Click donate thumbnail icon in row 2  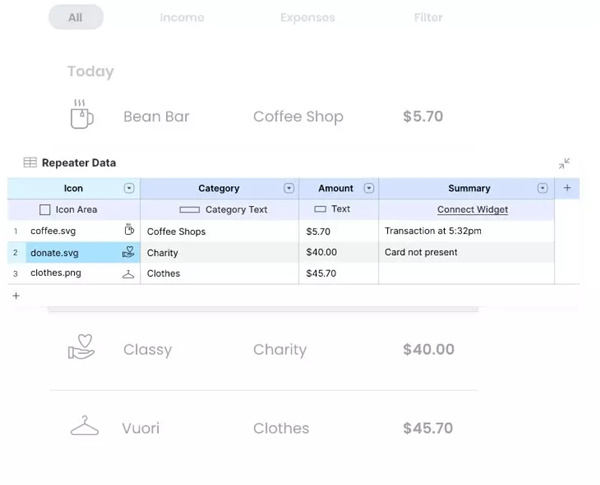pos(128,252)
